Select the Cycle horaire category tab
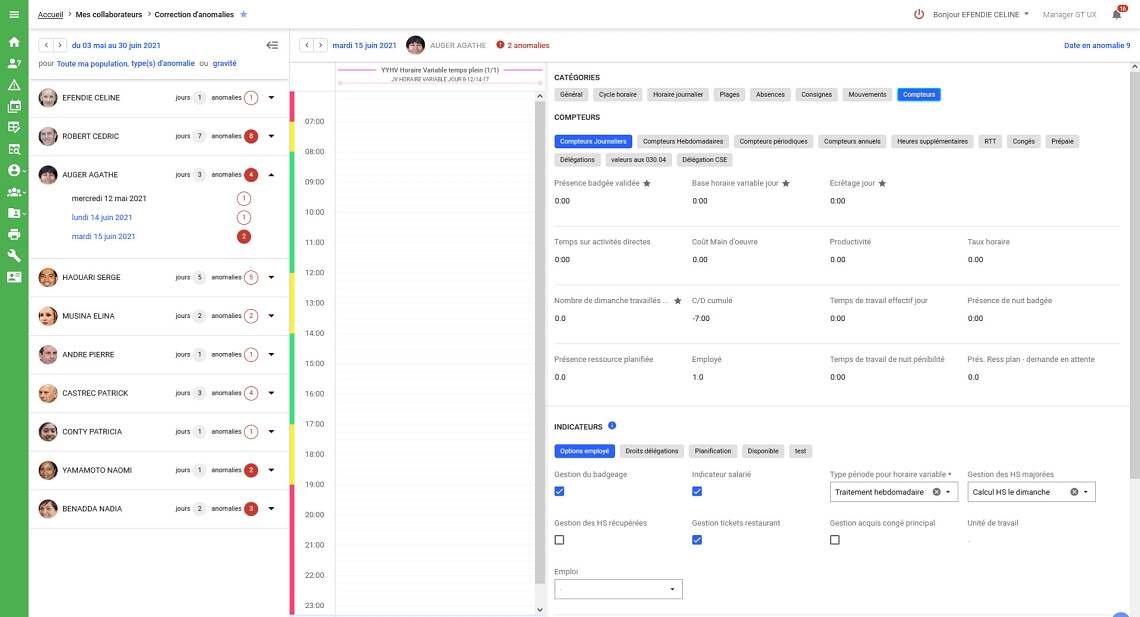 click(x=617, y=94)
